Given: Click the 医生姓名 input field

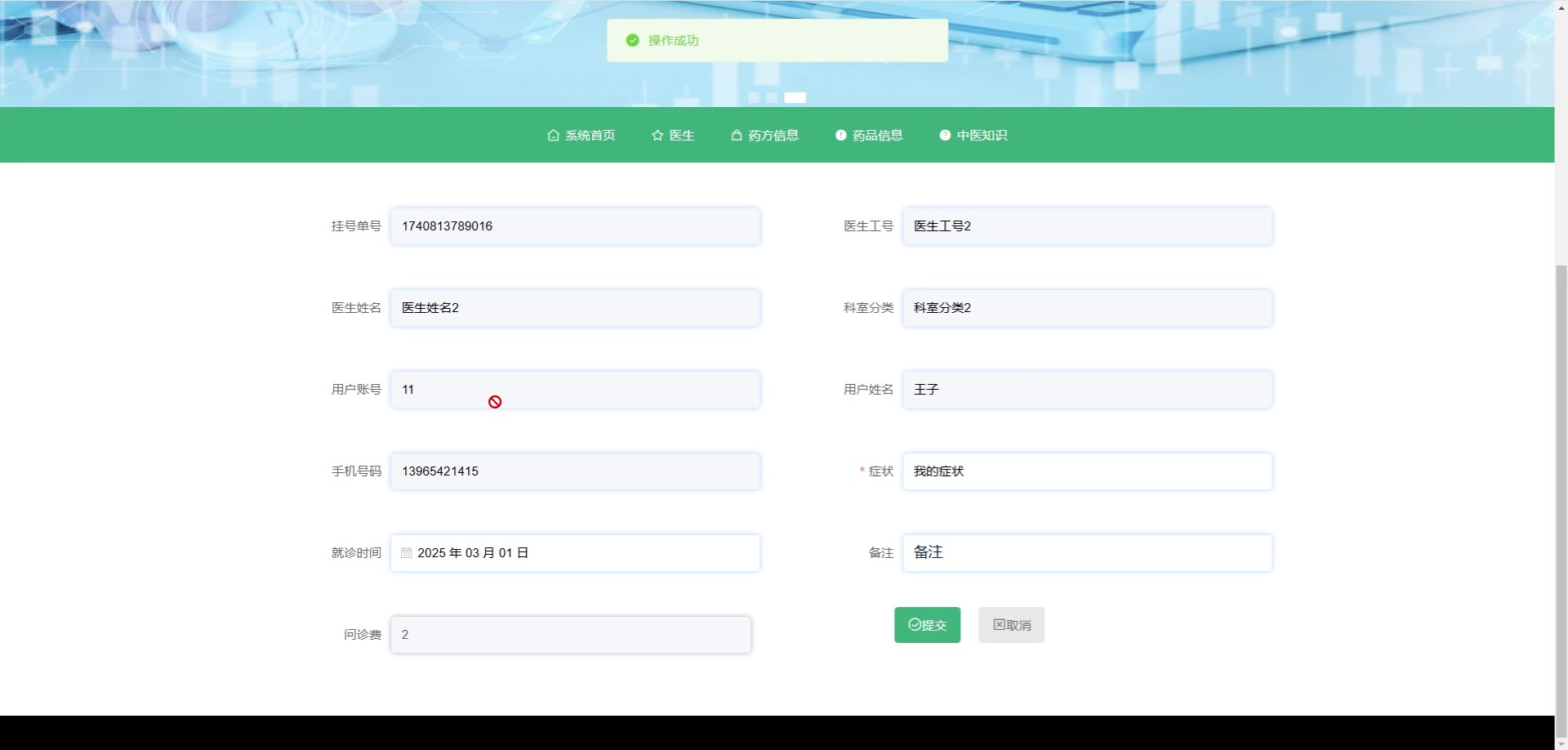Looking at the screenshot, I should [x=575, y=308].
